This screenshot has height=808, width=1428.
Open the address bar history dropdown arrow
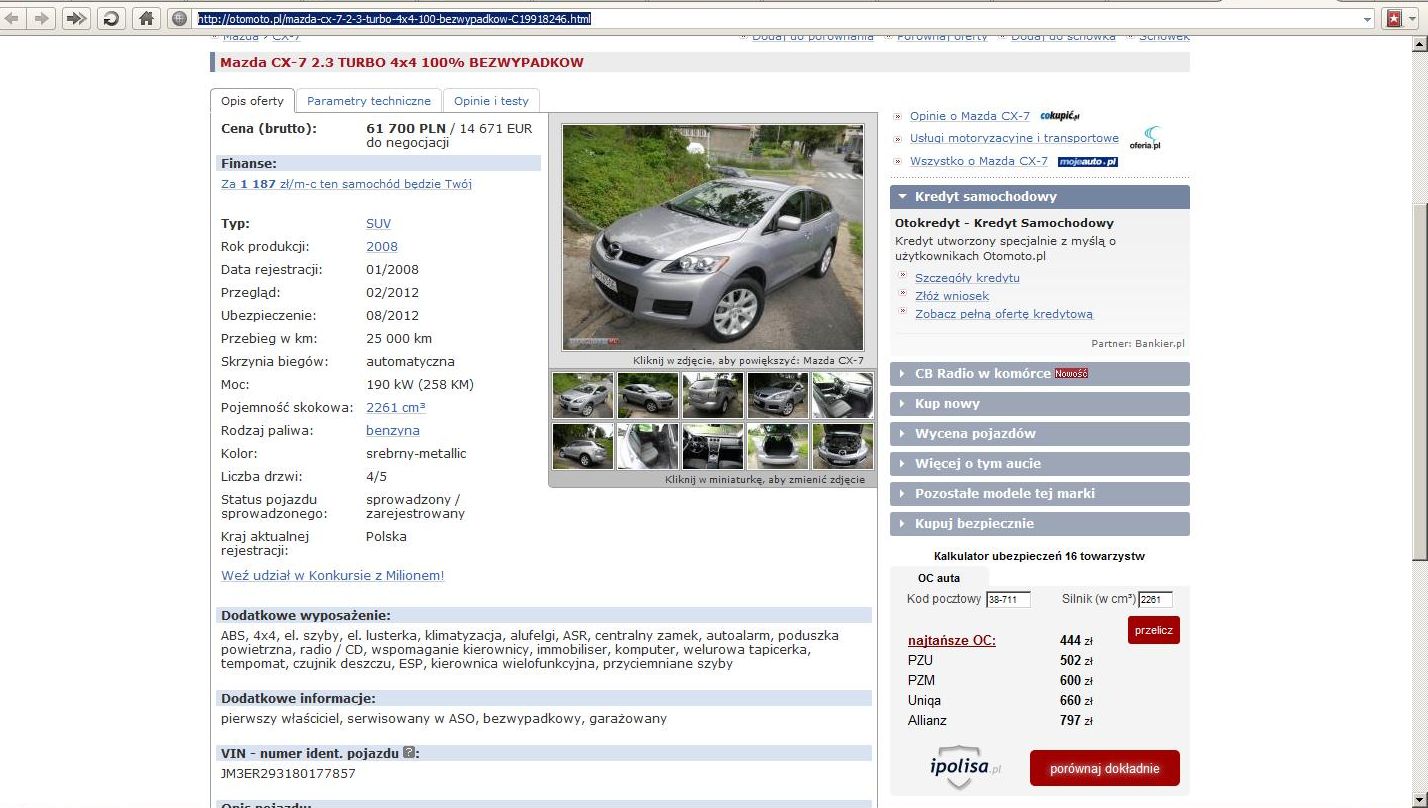point(1367,19)
